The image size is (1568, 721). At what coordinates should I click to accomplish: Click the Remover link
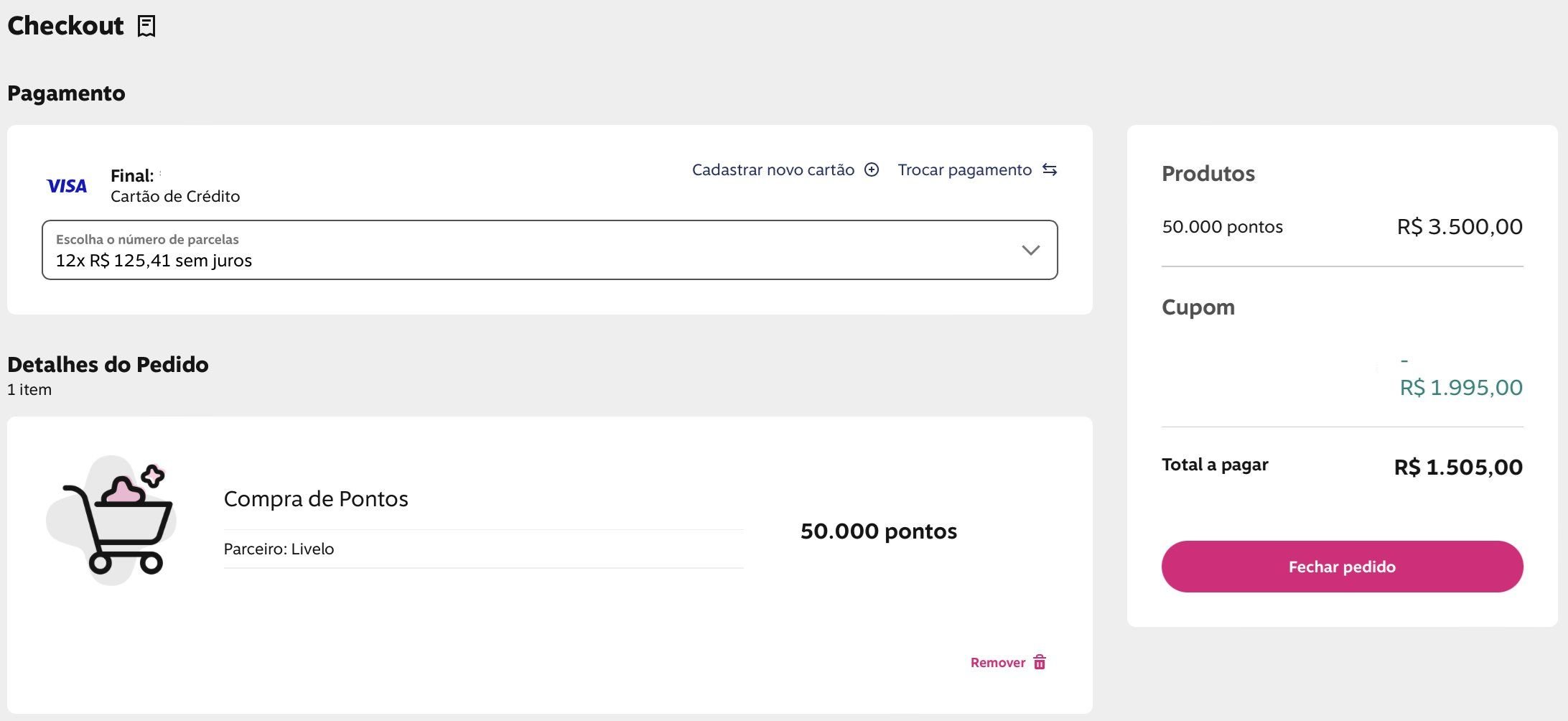pos(997,662)
